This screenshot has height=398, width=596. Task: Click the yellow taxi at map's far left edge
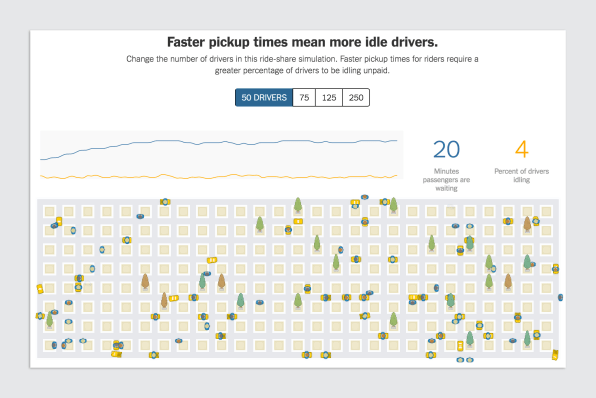click(x=40, y=289)
